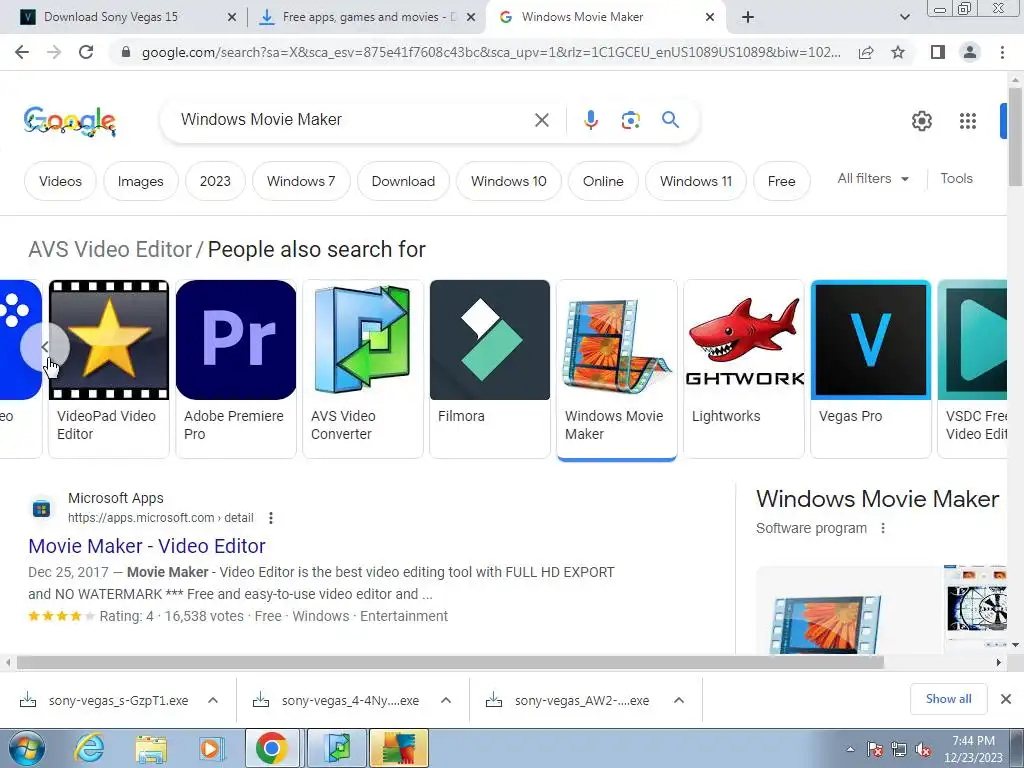Open Windows Media Player from taskbar
The height and width of the screenshot is (768, 1024).
coord(211,748)
